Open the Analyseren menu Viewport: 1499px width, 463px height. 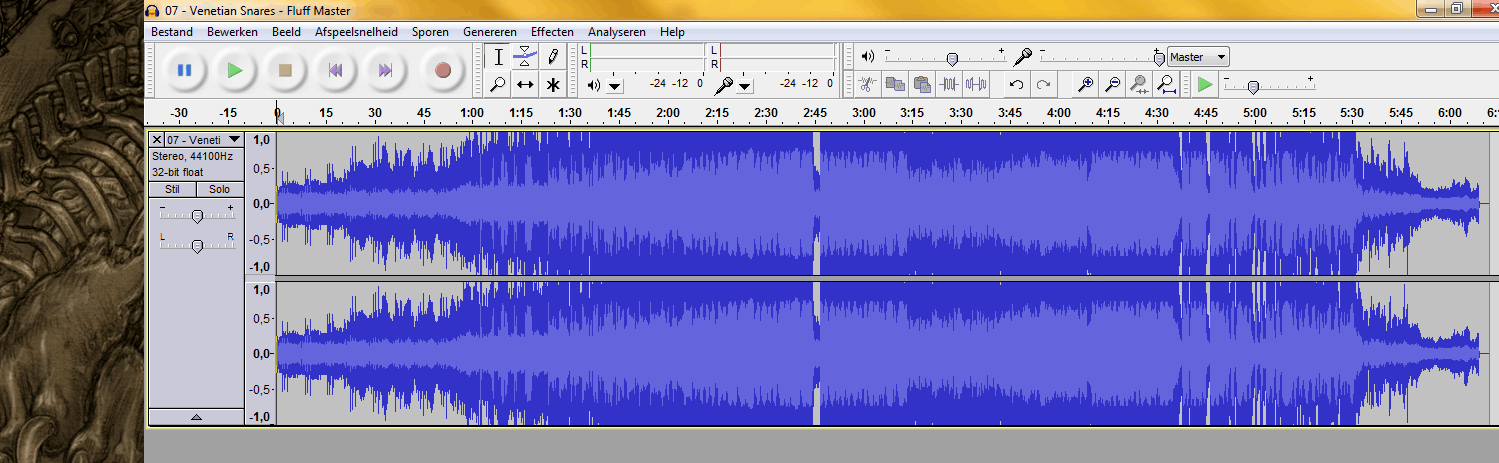[x=617, y=32]
